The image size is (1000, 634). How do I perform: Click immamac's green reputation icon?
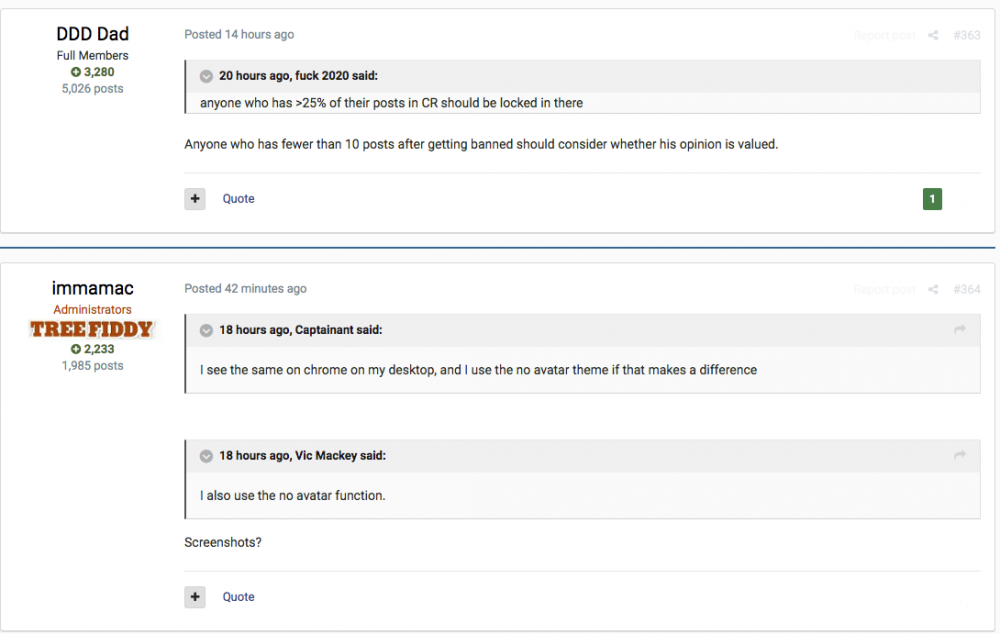tap(76, 349)
